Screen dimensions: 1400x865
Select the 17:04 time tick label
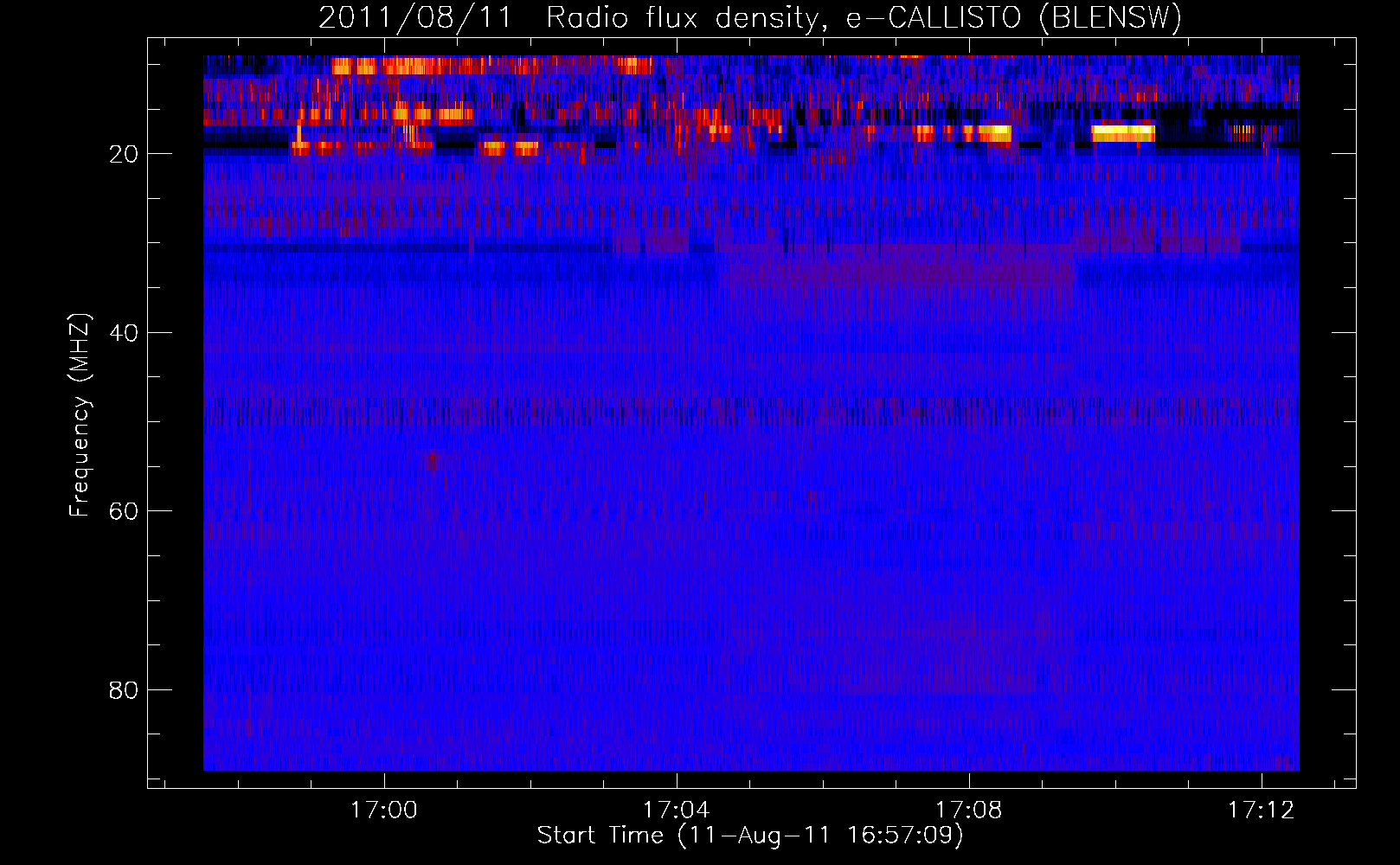676,810
